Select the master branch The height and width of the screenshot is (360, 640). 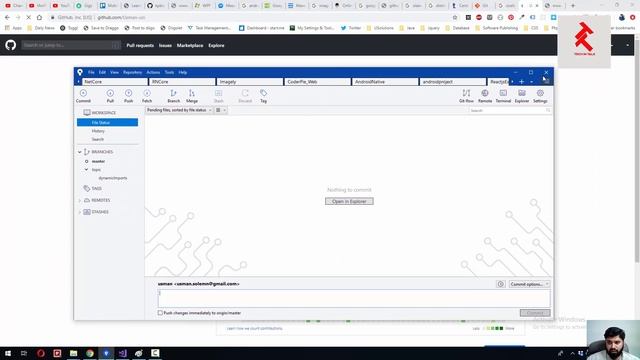tap(98, 161)
